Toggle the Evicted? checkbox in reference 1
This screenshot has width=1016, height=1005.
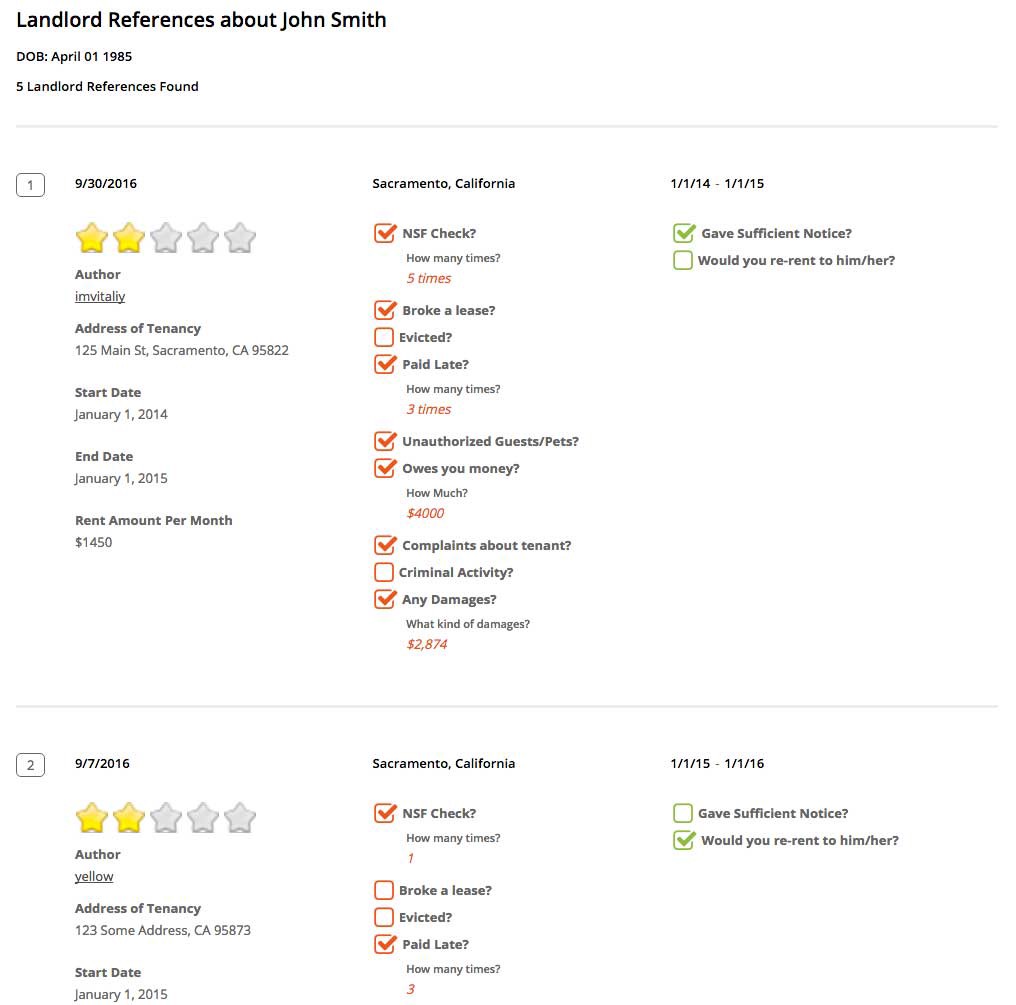coord(384,338)
